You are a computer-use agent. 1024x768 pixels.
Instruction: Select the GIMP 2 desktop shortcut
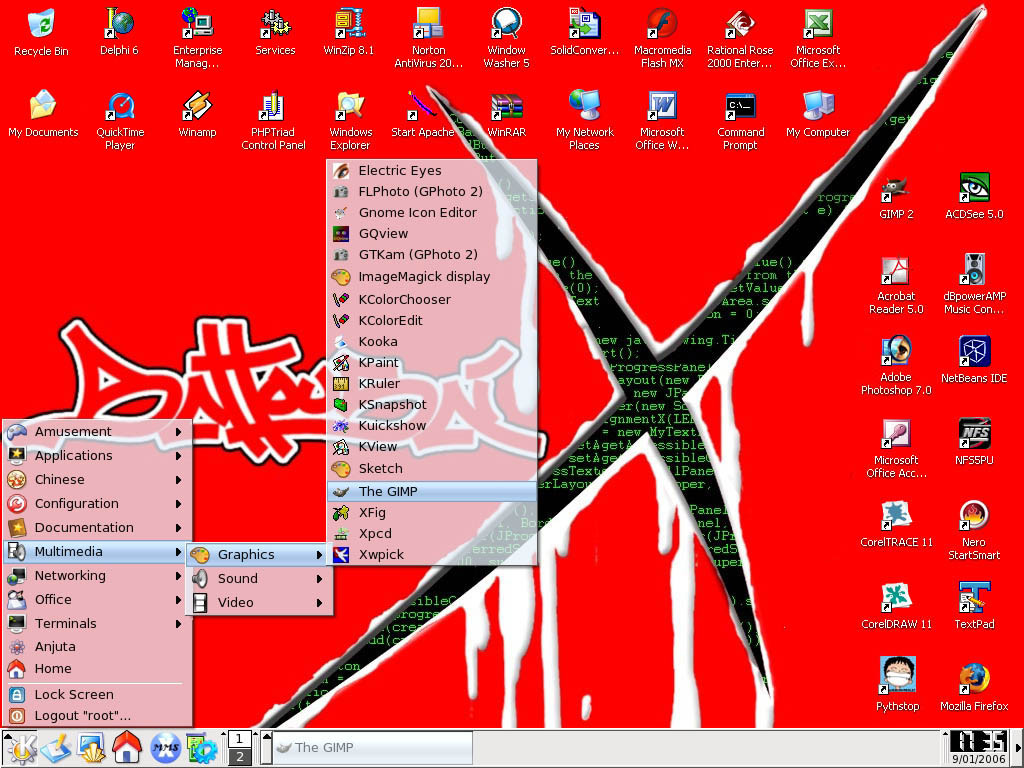896,197
